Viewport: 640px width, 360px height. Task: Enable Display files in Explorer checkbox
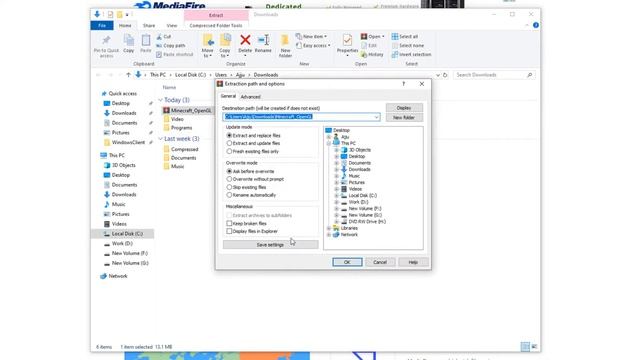(229, 231)
